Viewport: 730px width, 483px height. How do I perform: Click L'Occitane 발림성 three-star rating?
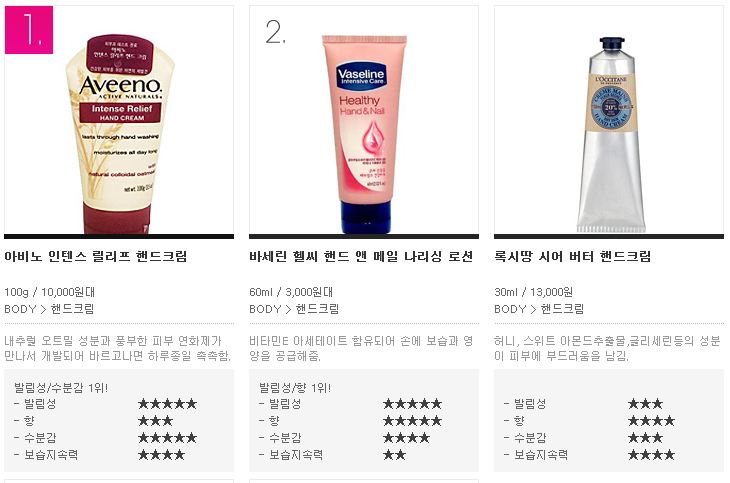click(x=645, y=404)
